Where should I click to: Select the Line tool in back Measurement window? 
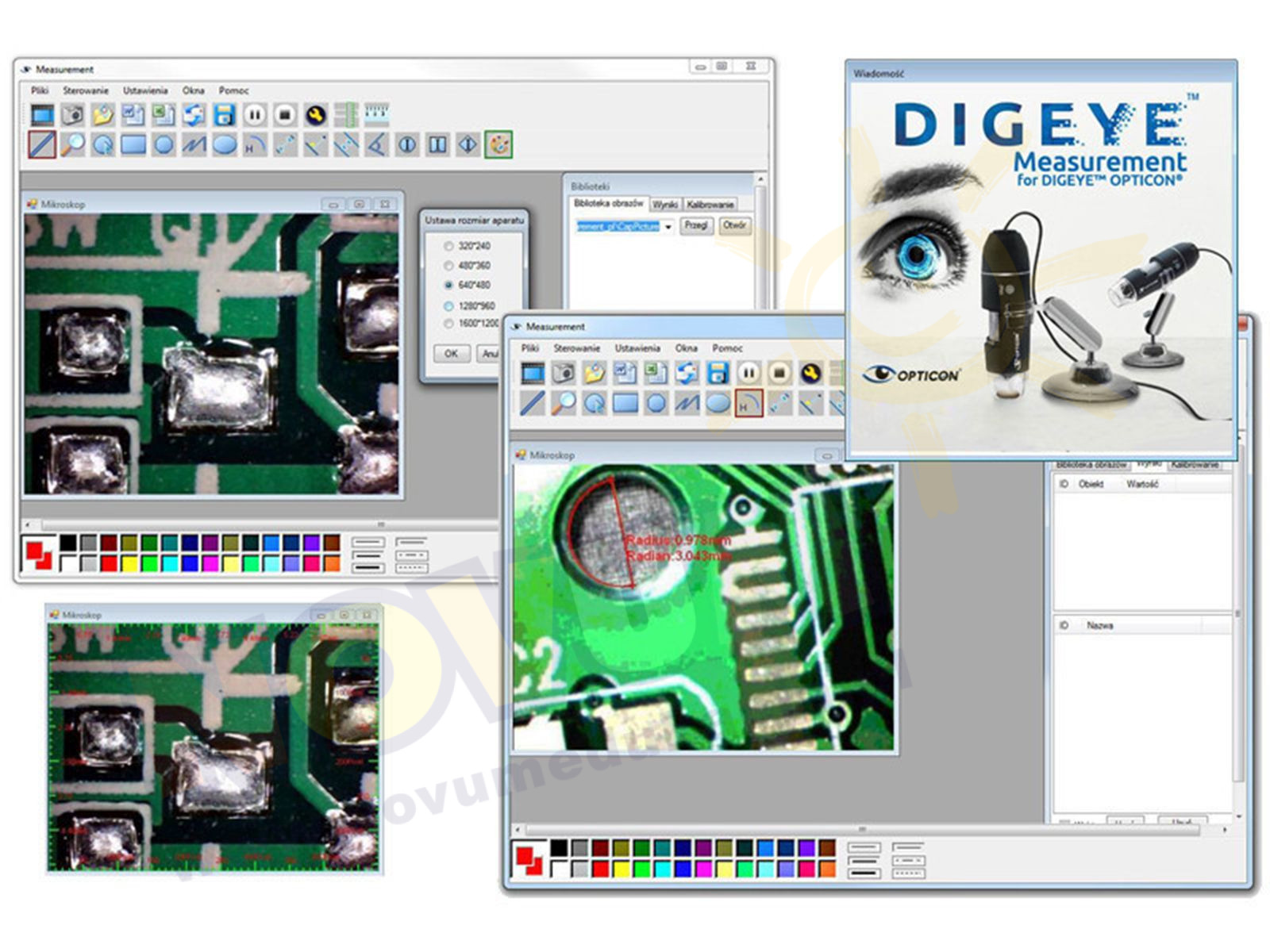click(42, 144)
